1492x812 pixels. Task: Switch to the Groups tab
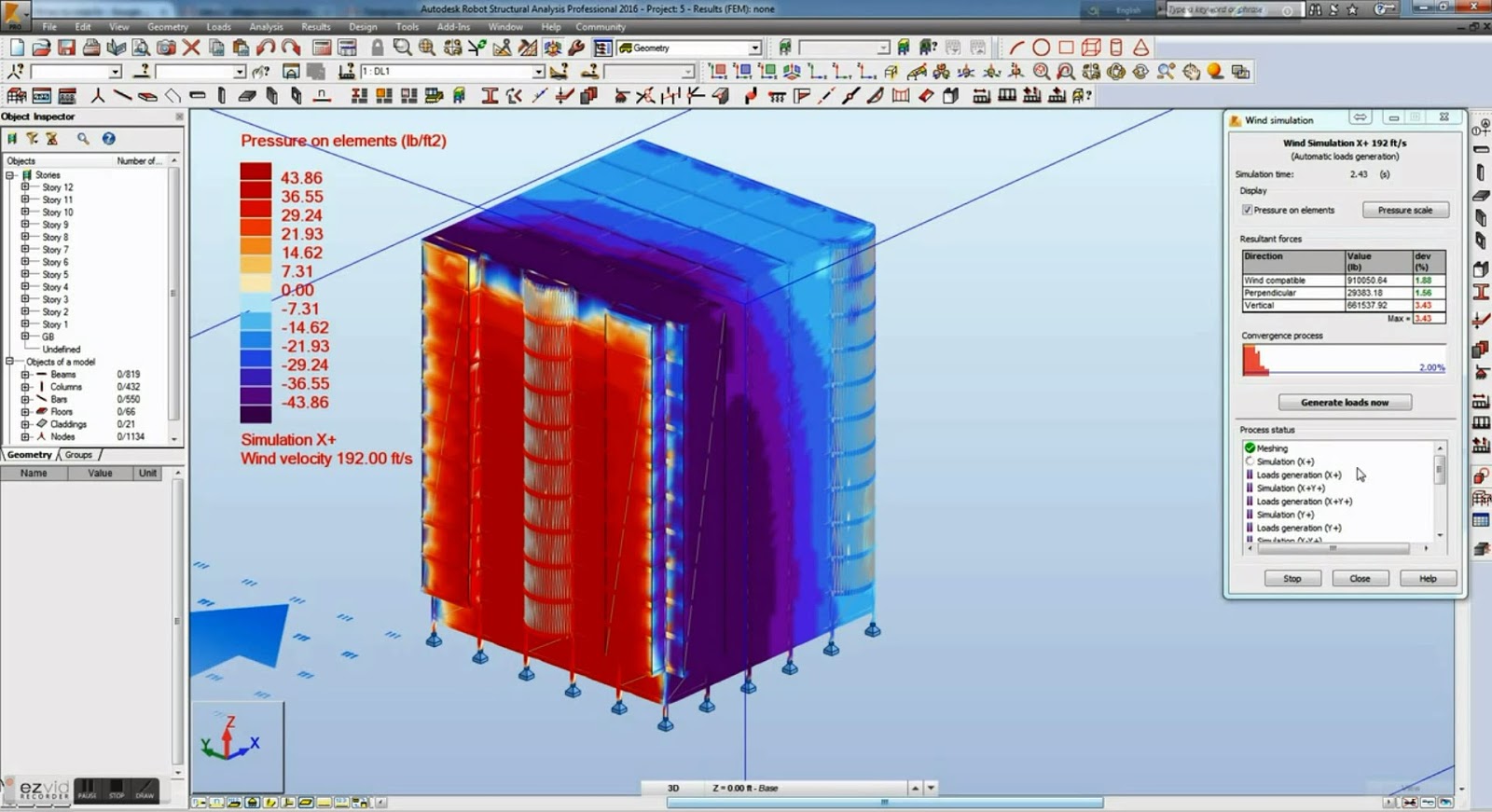(78, 455)
